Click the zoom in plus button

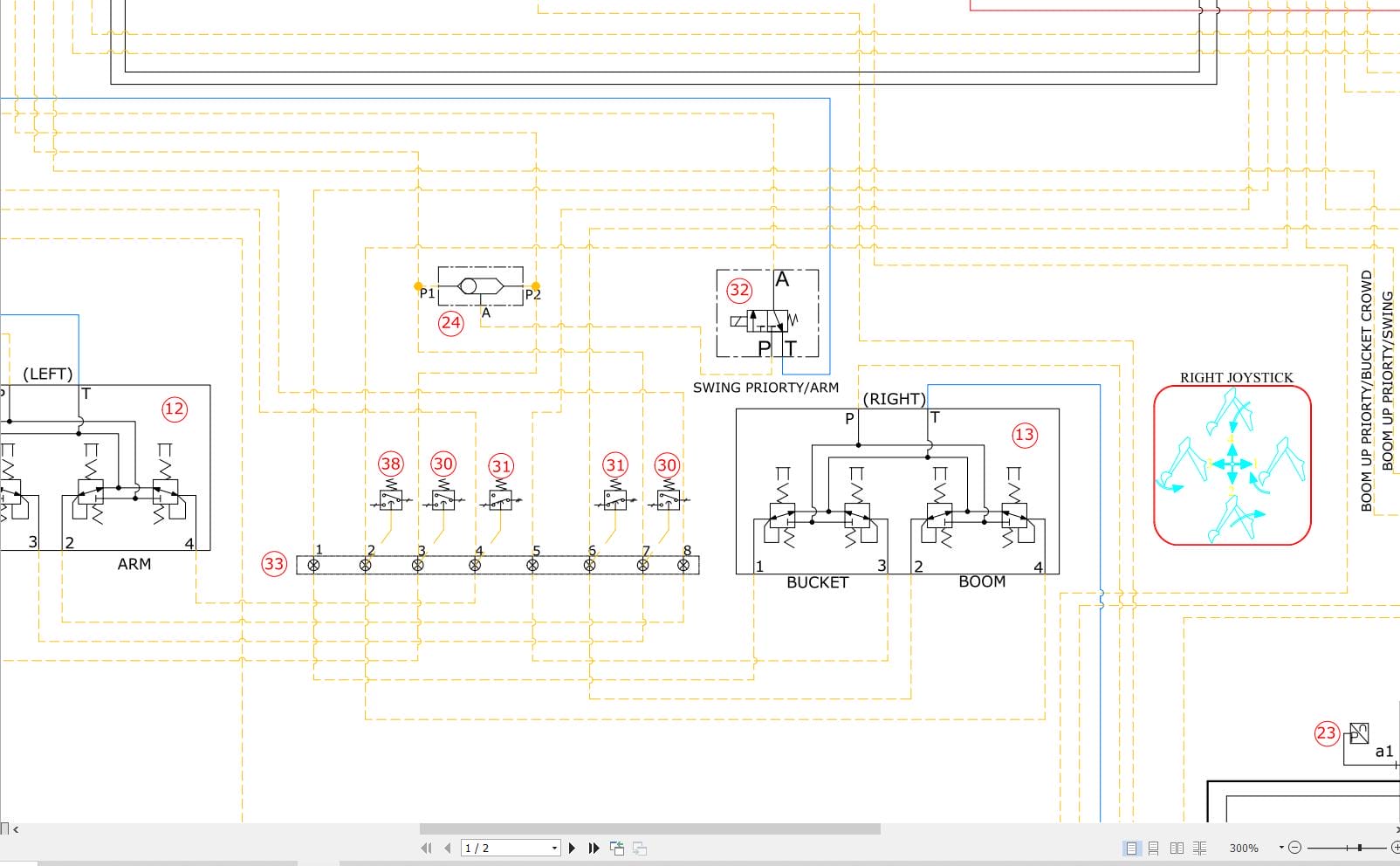click(x=1394, y=848)
